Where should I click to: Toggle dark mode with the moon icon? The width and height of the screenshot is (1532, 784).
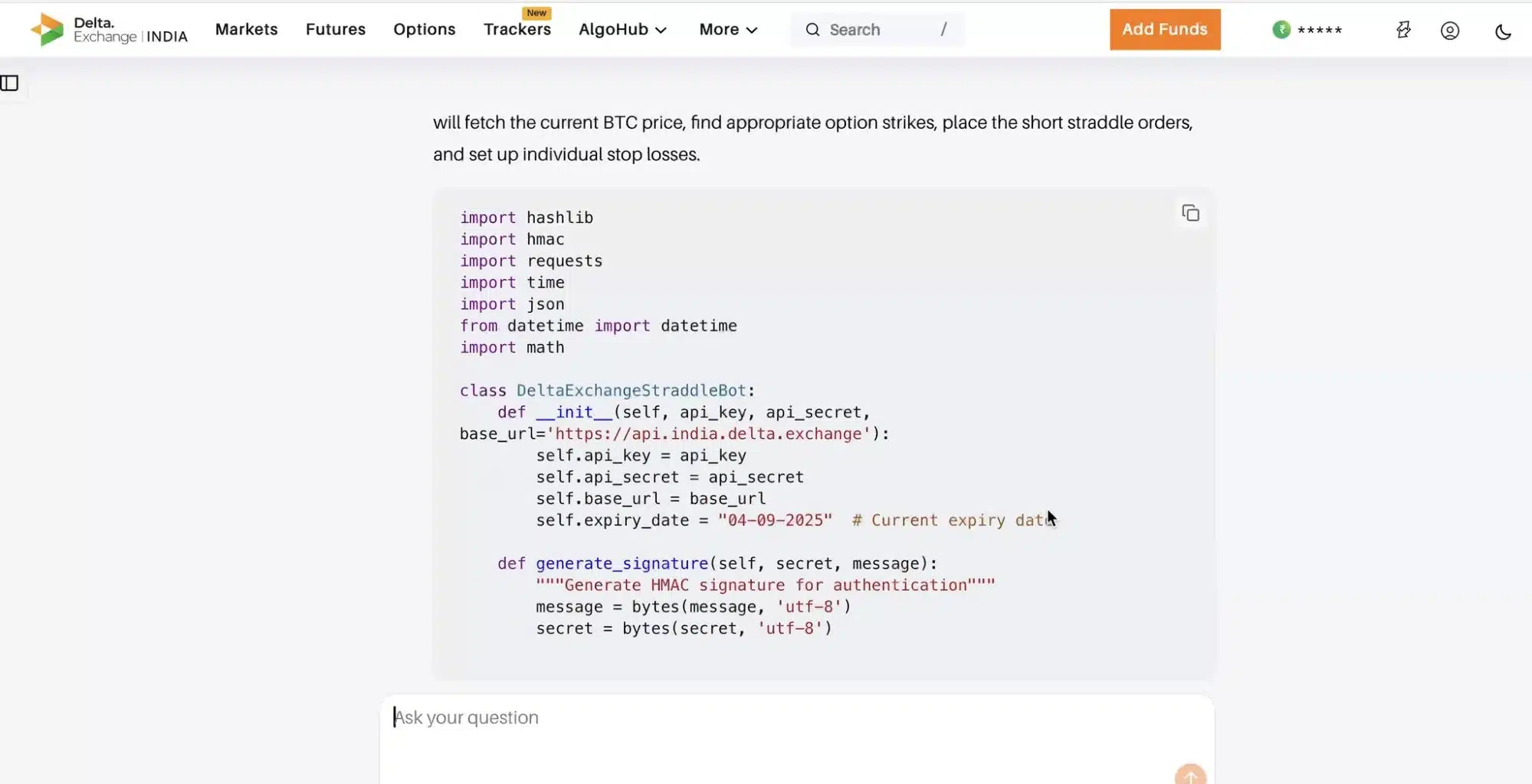click(1503, 31)
